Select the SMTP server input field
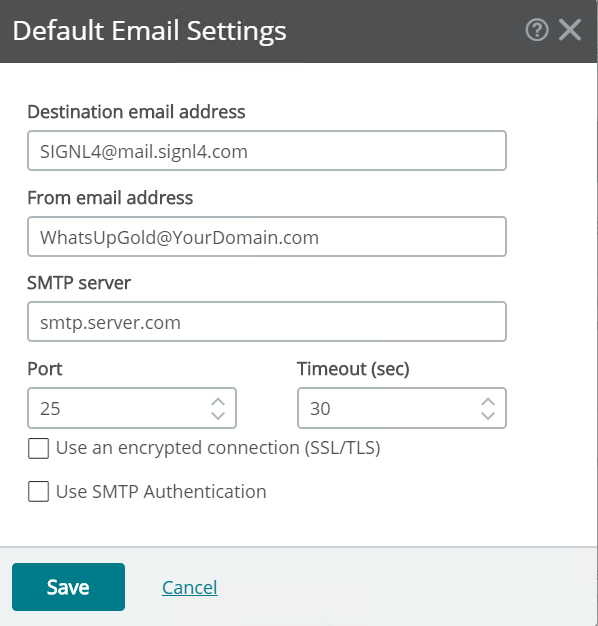 click(x=267, y=322)
